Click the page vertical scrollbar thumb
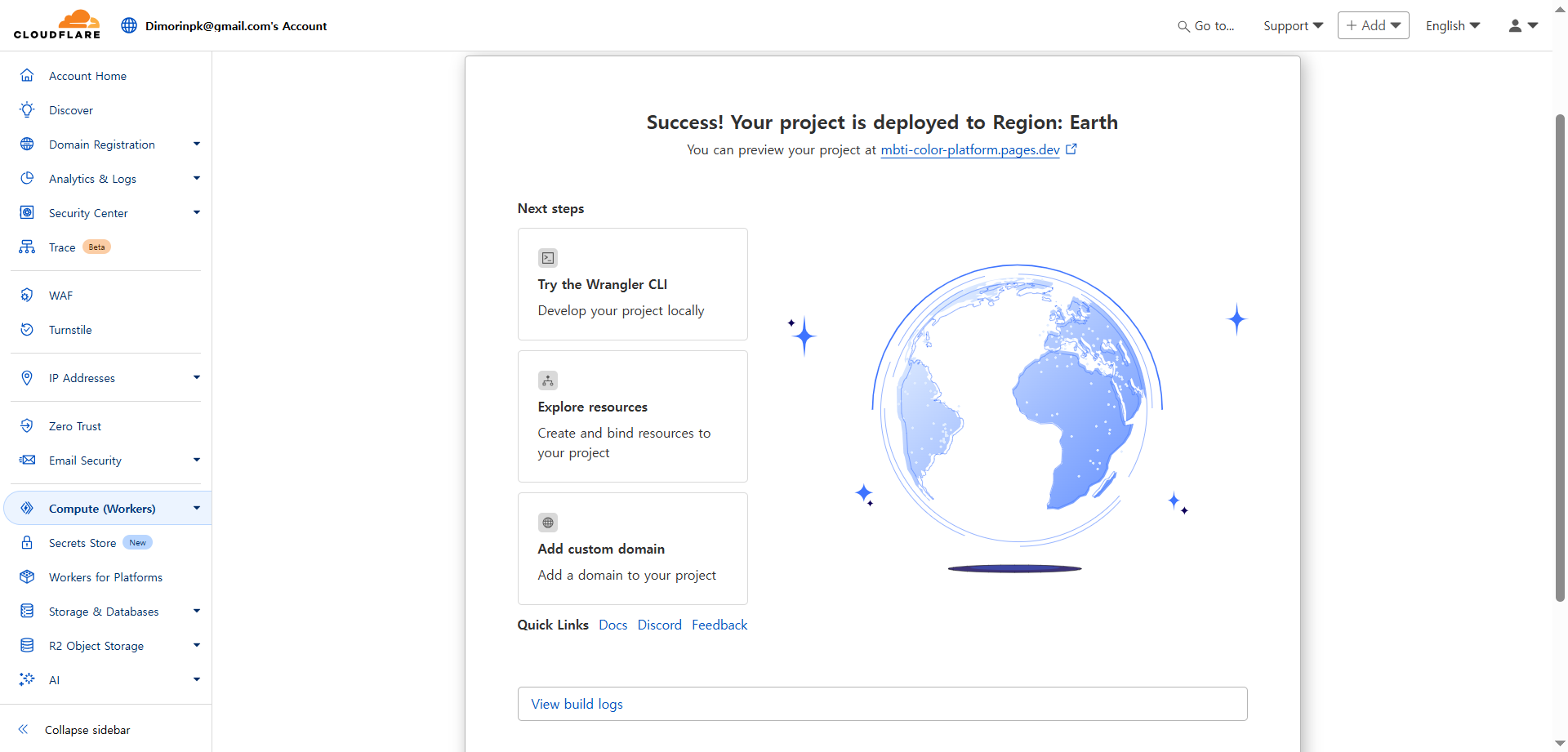 pyautogui.click(x=1560, y=358)
